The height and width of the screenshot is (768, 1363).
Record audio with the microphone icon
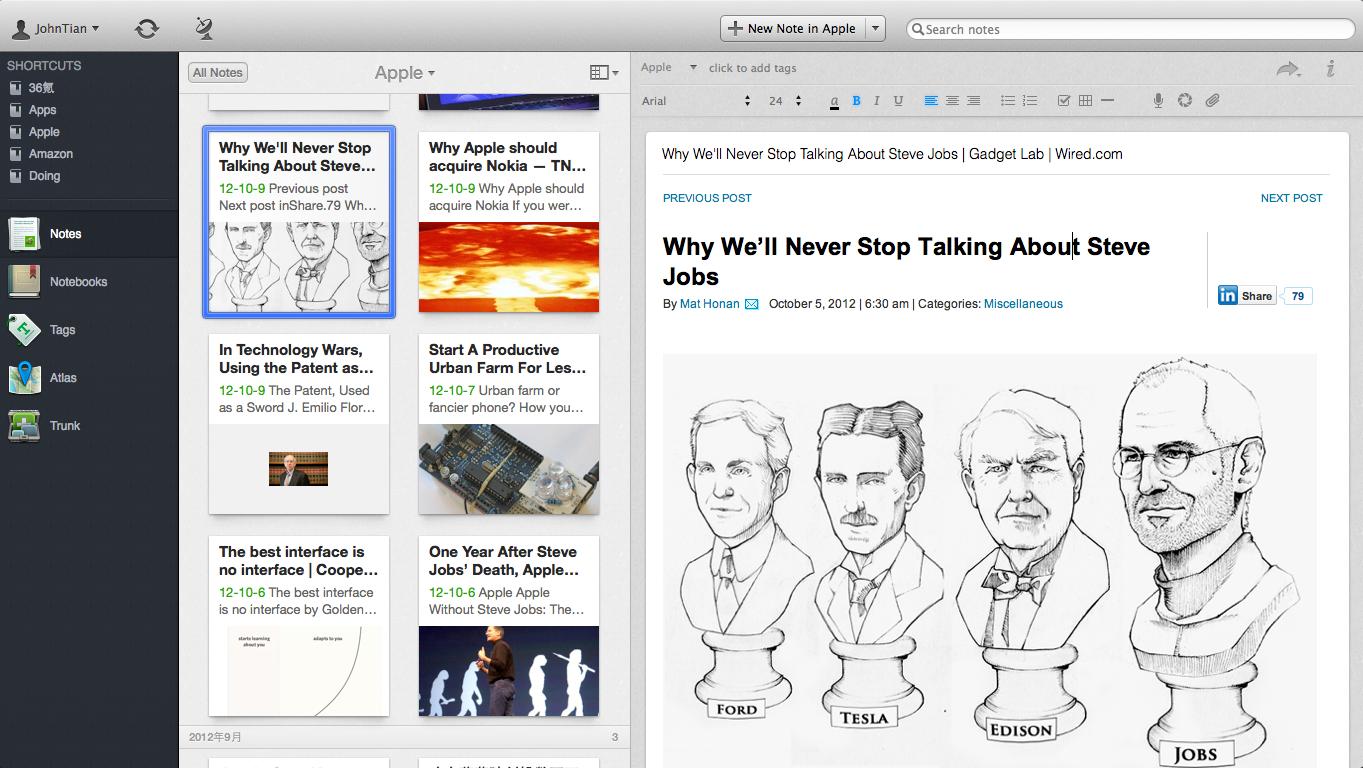tap(1159, 100)
